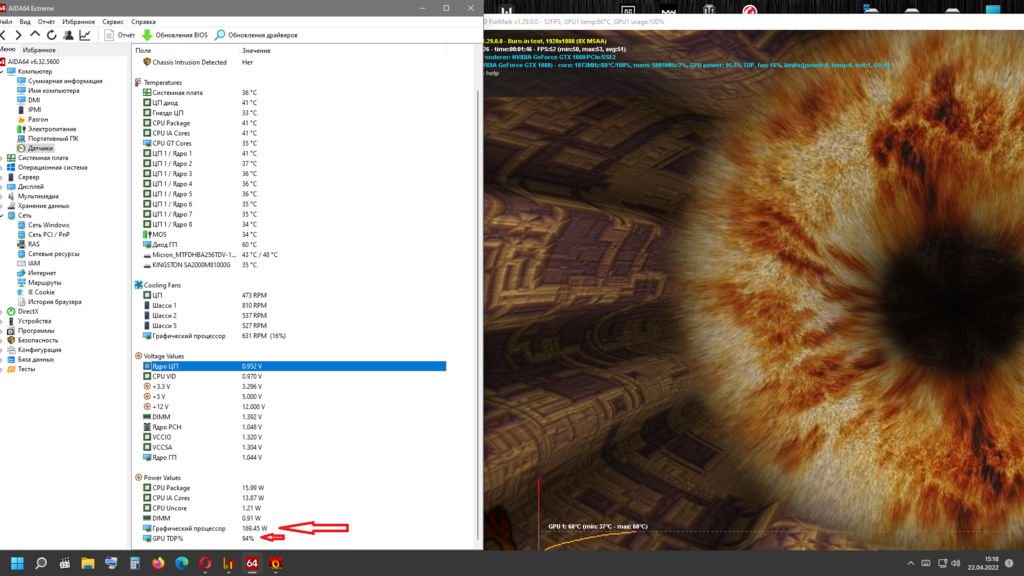Open the graph chart toolbar icon
This screenshot has height=576, width=1024.
click(x=85, y=35)
